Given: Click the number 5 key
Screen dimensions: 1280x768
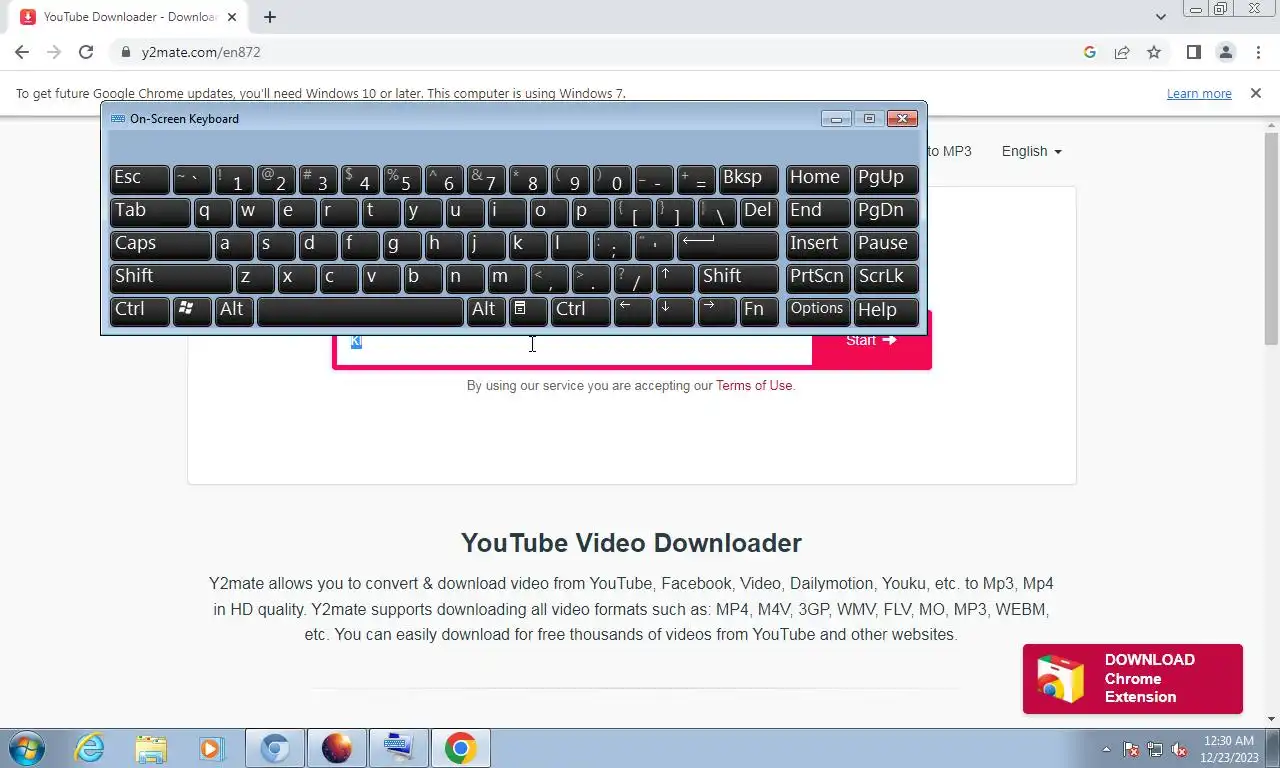Looking at the screenshot, I should pos(402,179).
